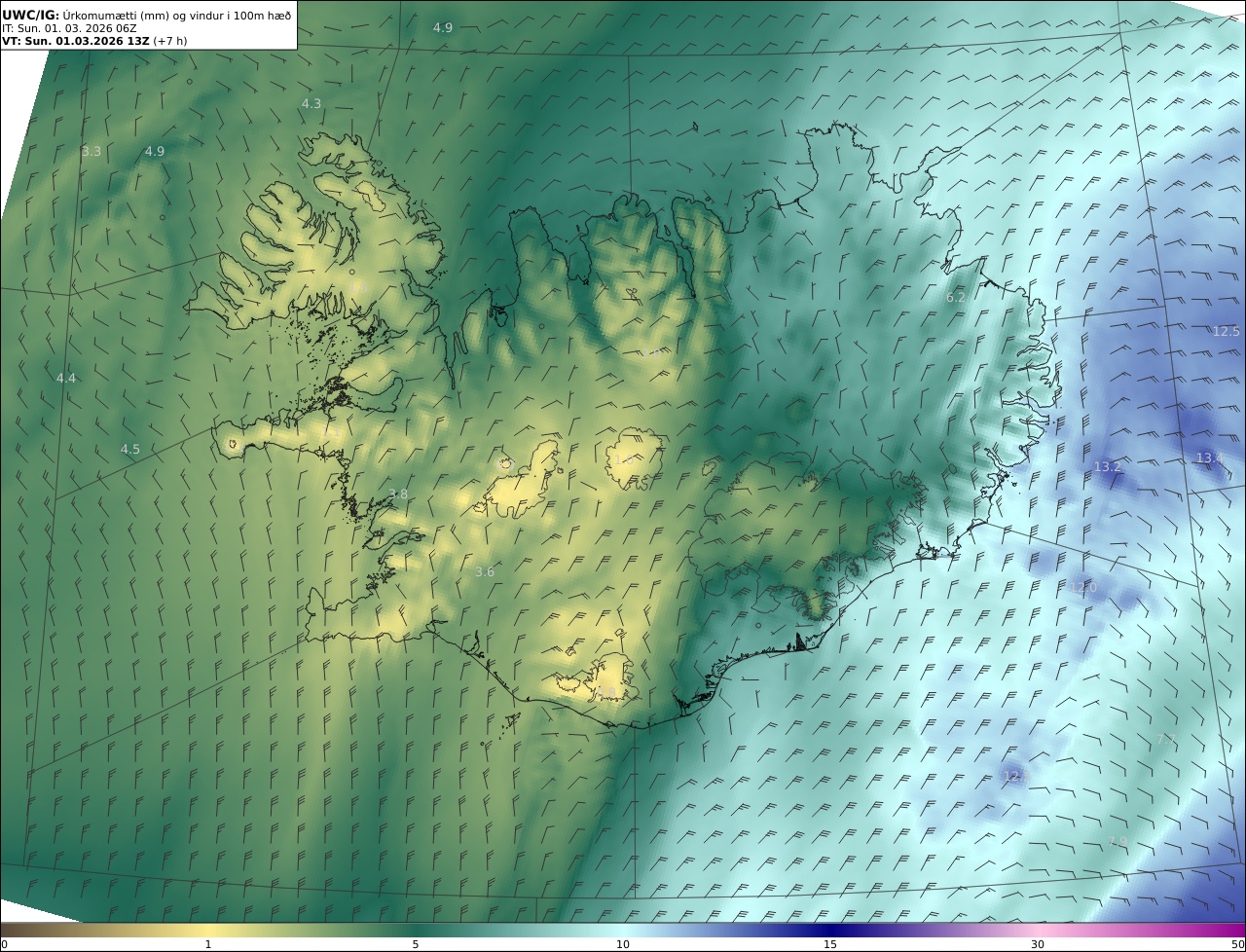Image resolution: width=1246 pixels, height=952 pixels.
Task: Click the 4.5 value label
Action: coord(130,449)
